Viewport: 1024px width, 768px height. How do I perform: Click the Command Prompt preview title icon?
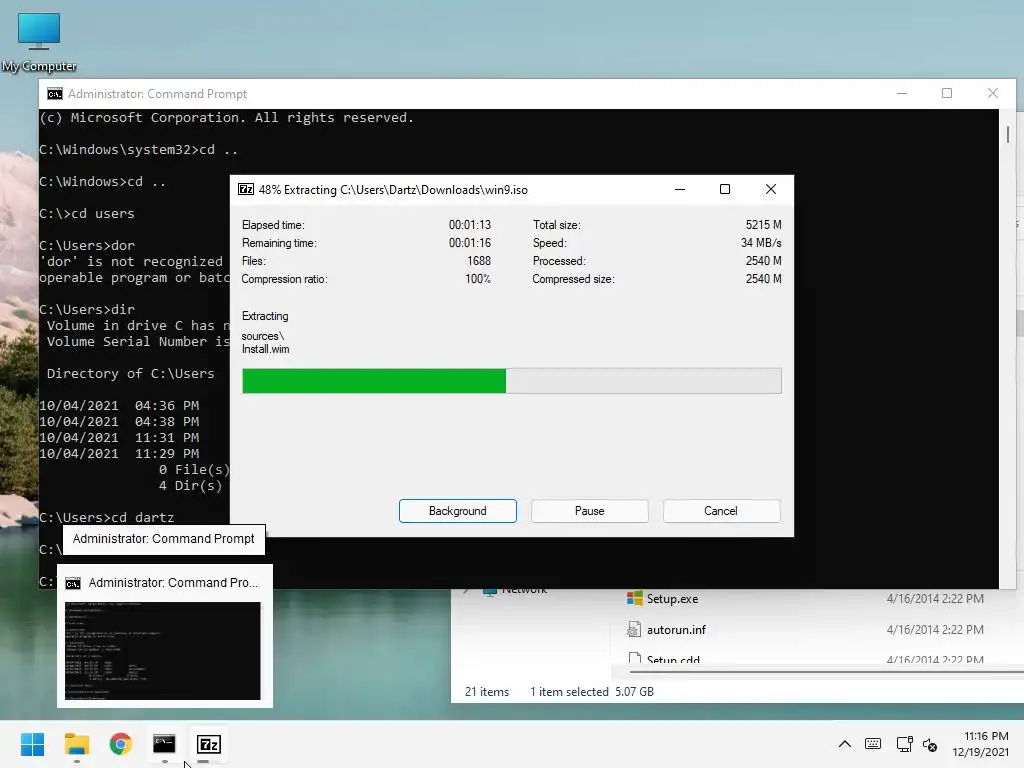(73, 583)
